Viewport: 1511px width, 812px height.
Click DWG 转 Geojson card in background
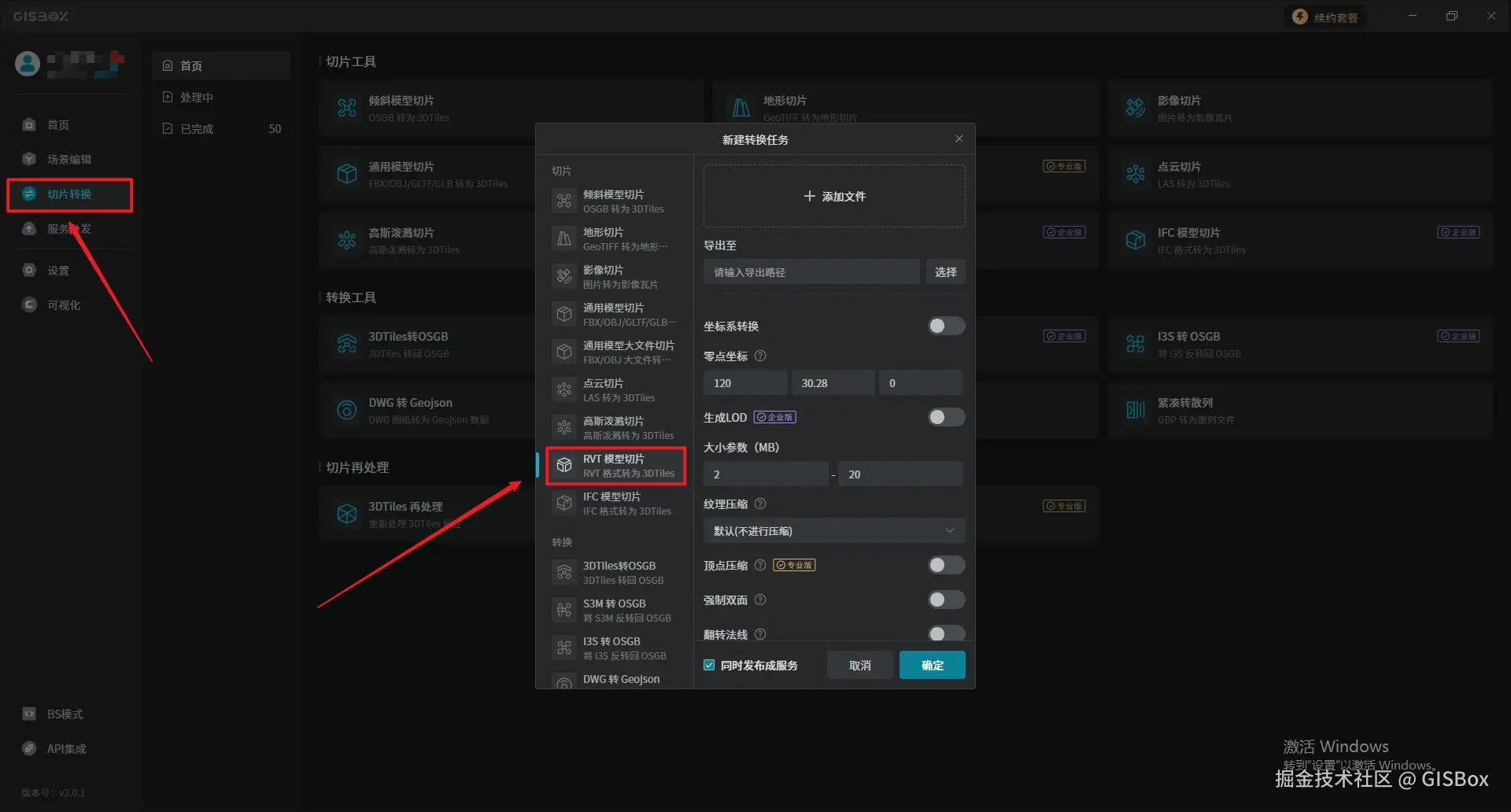point(427,410)
